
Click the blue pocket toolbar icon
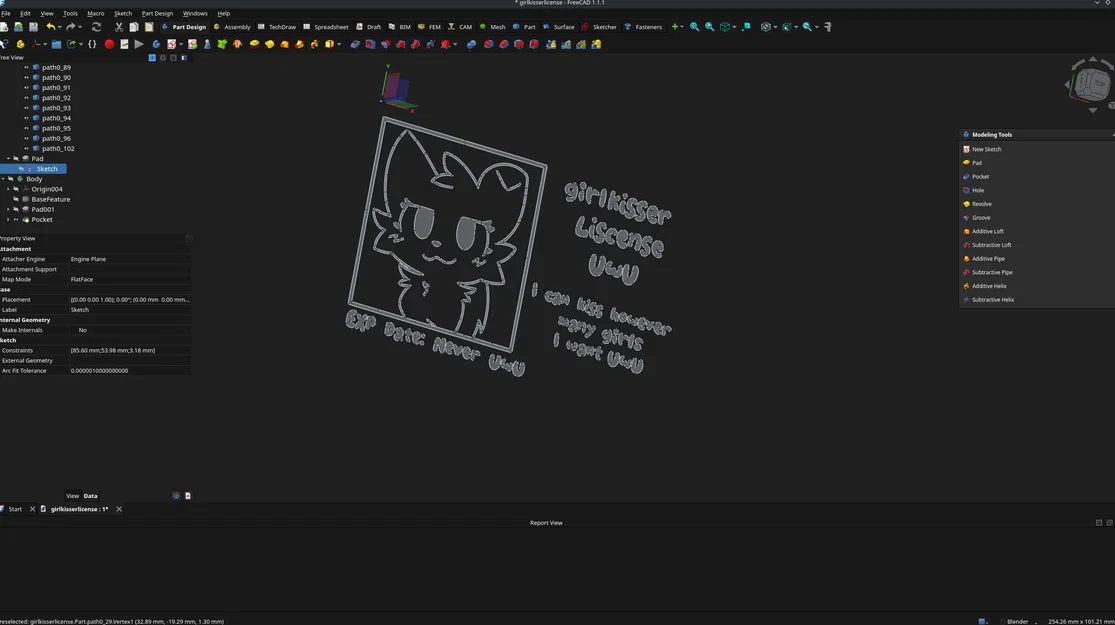tap(355, 44)
